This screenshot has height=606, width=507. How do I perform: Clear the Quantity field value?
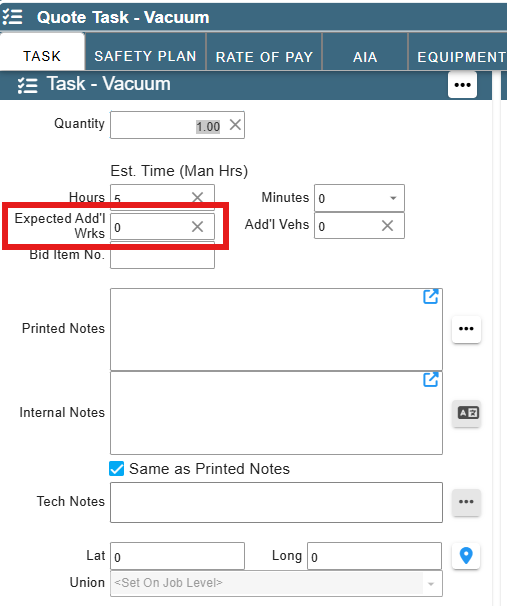[235, 125]
